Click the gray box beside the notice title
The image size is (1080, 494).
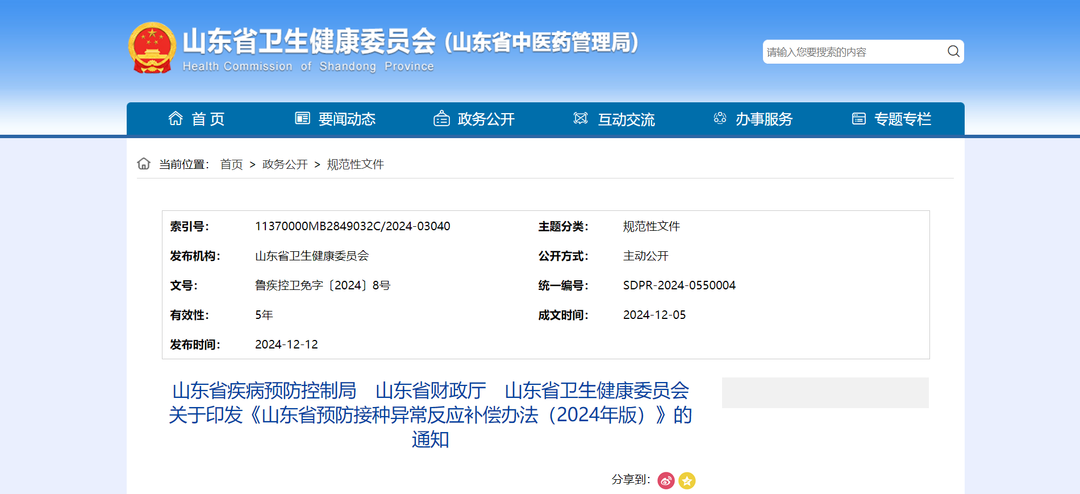click(825, 392)
